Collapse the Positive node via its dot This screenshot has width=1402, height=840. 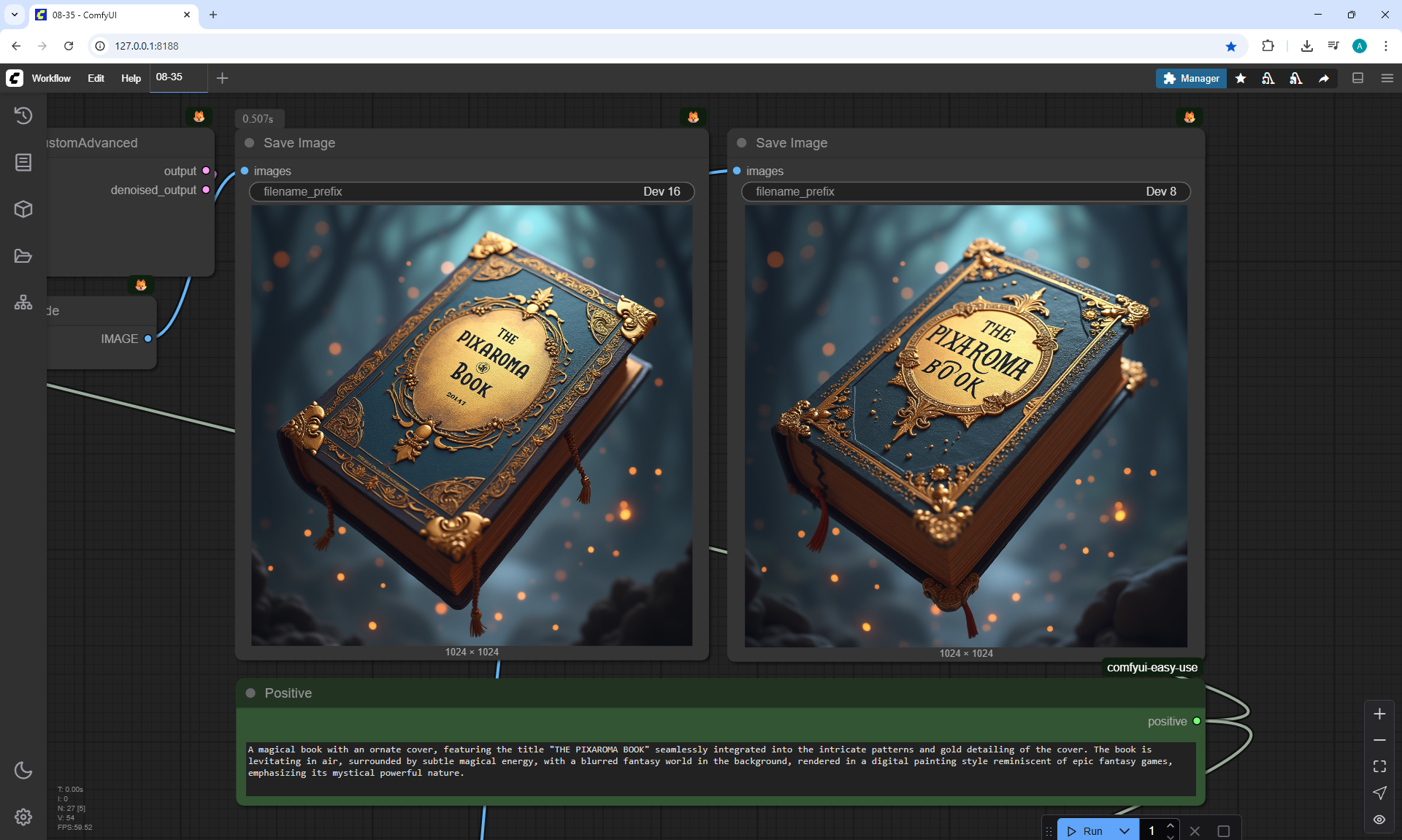(x=250, y=693)
